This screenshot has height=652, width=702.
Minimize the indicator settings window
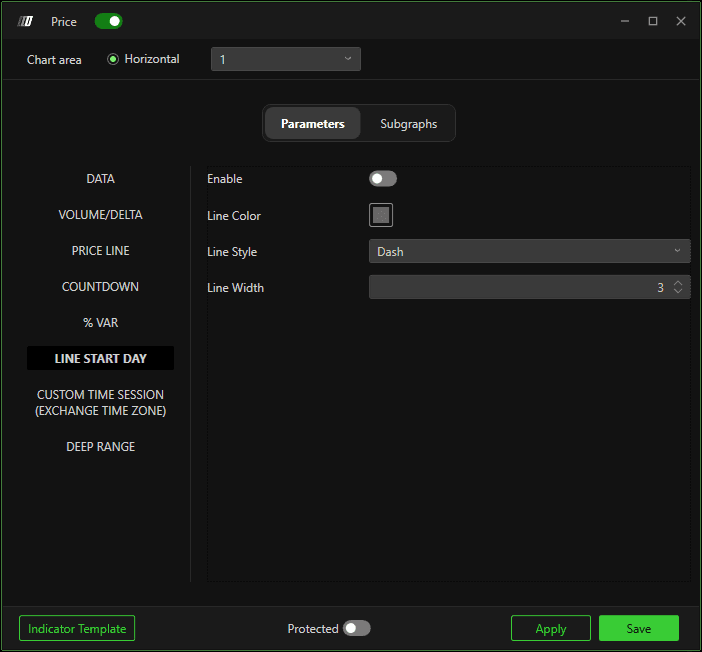[x=625, y=21]
